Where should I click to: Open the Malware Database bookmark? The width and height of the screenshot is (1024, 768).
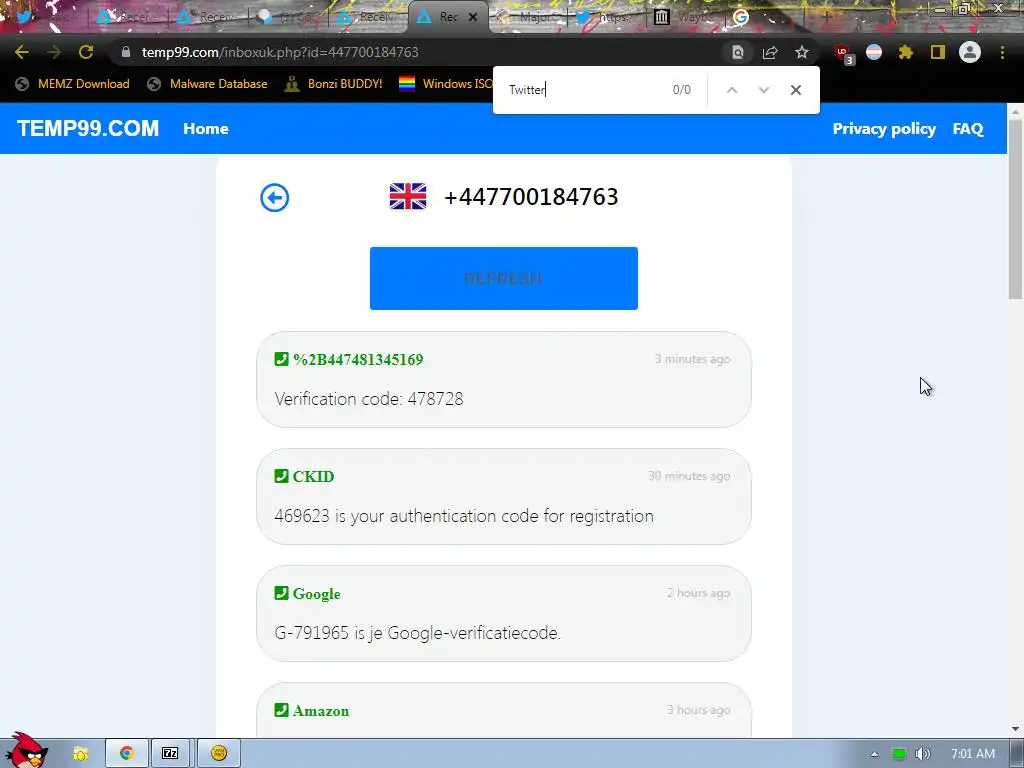(207, 84)
